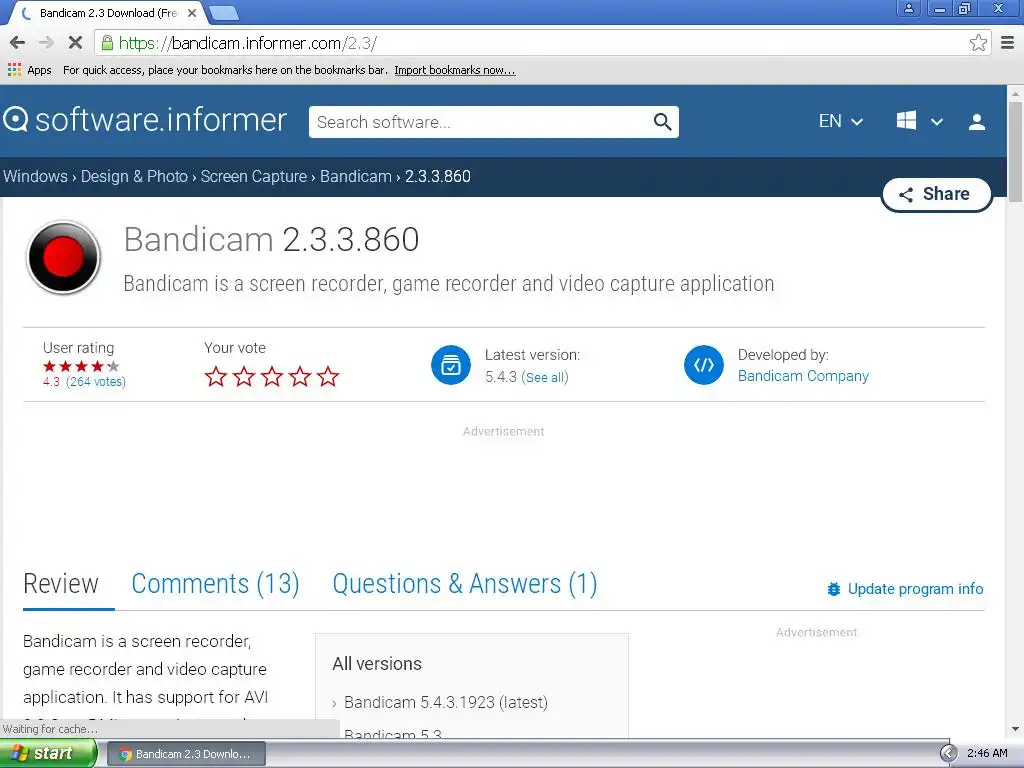Screen dimensions: 1024x768
Task: Click the Windows platform logo icon
Action: [906, 120]
